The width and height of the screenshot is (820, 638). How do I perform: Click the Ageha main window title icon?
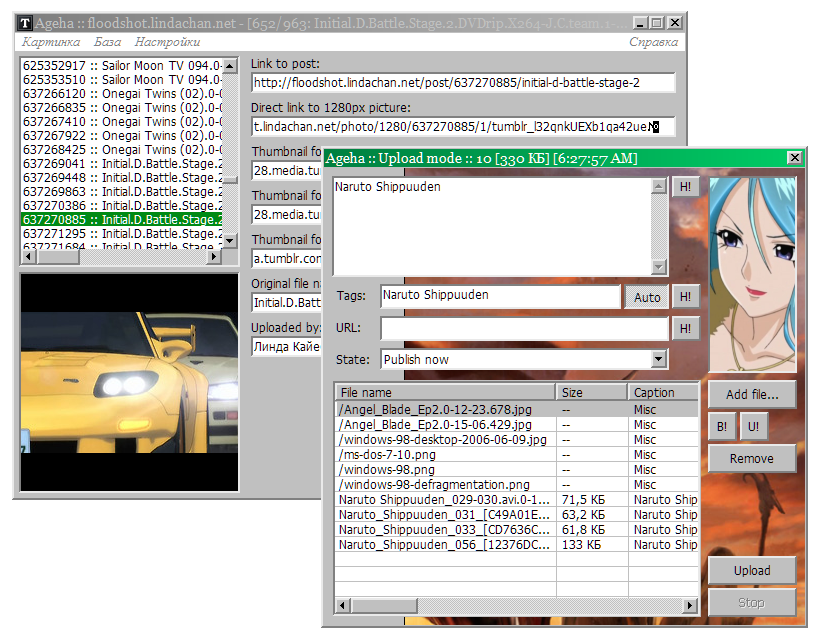[25, 23]
